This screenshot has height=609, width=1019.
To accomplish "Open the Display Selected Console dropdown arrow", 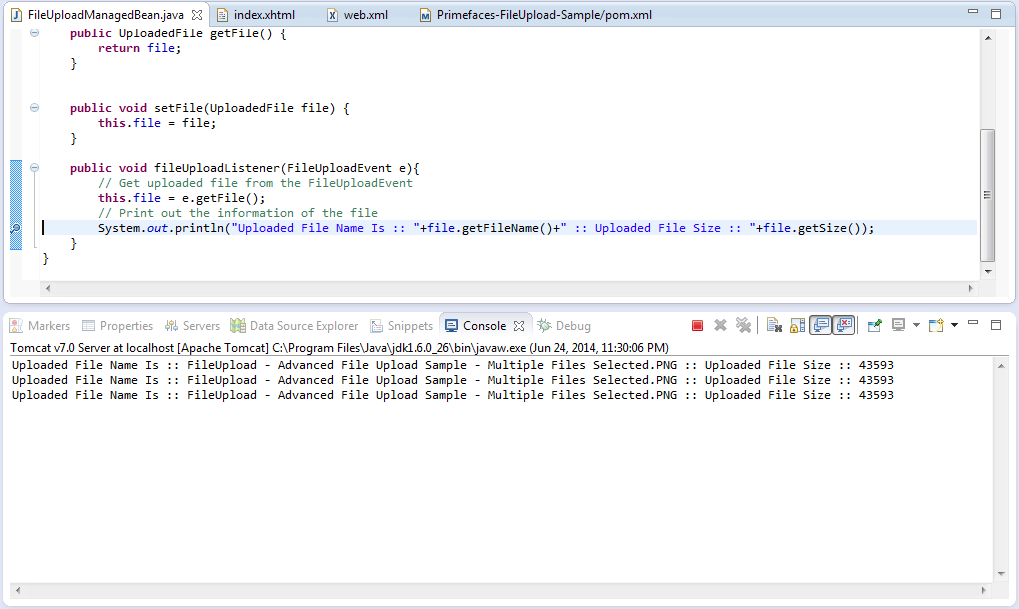I will pyautogui.click(x=916, y=326).
